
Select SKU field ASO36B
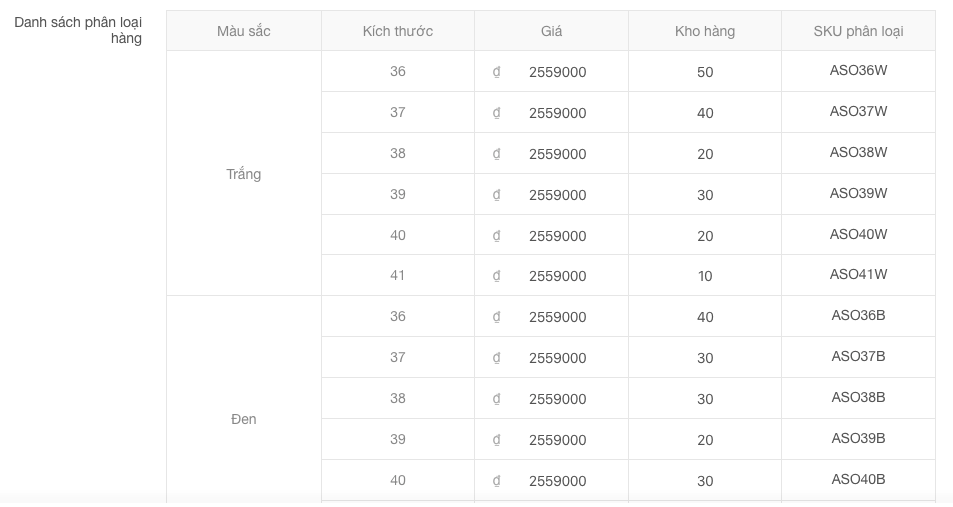858,316
